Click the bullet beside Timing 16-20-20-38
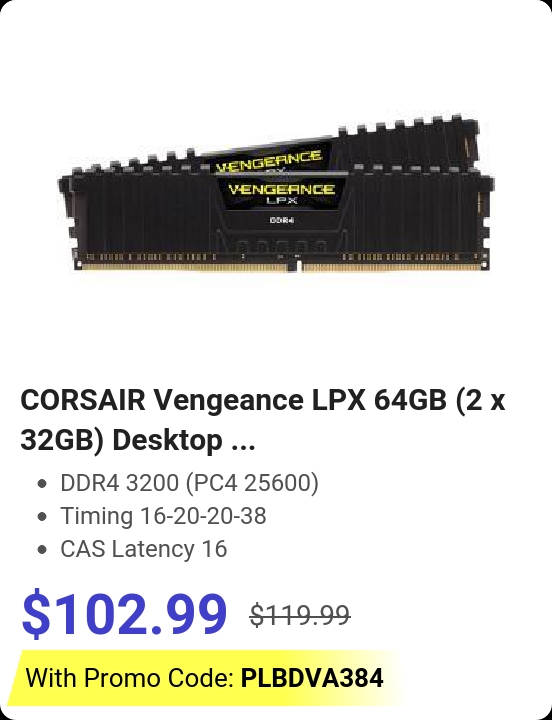 point(42,517)
